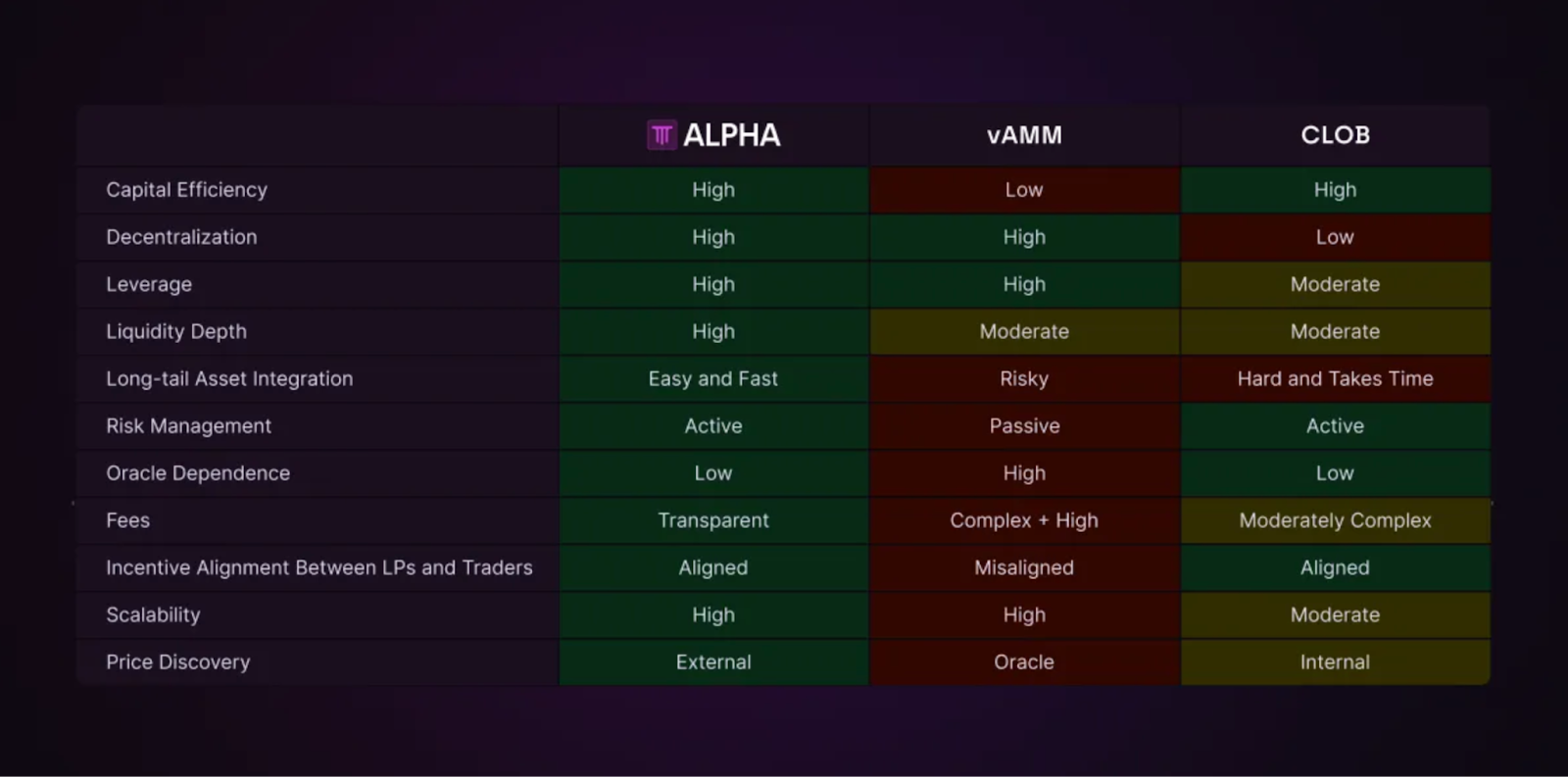
Task: Select the CLOB column header
Action: click(x=1335, y=135)
